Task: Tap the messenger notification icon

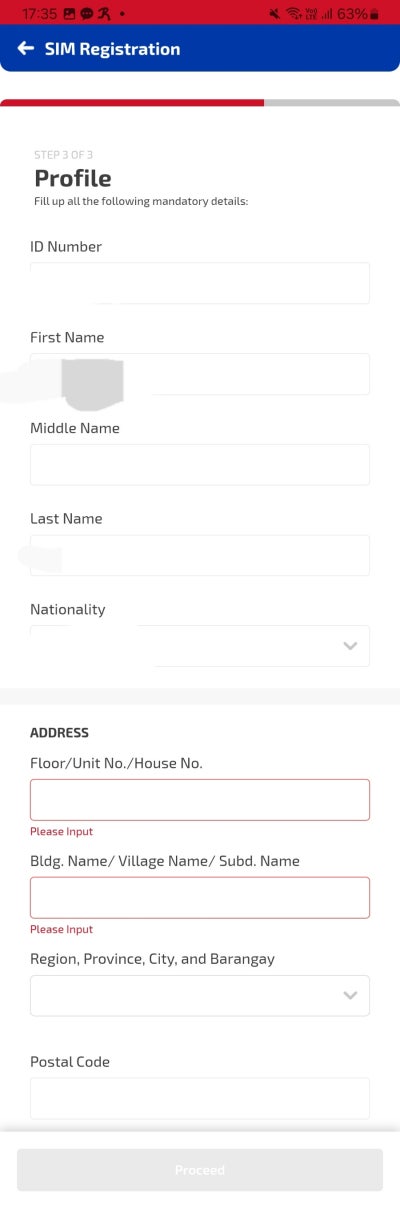Action: click(86, 14)
